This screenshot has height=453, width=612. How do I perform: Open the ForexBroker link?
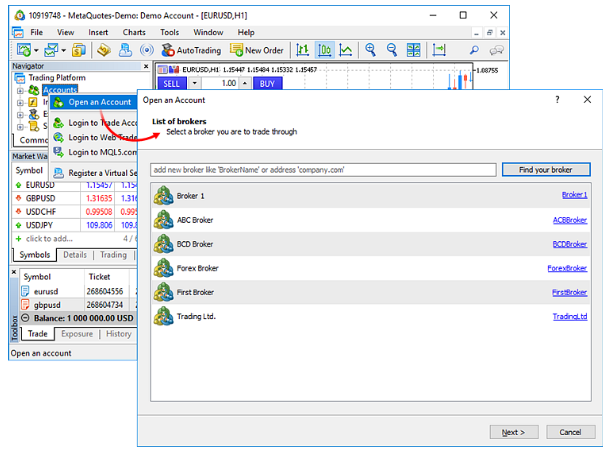(x=567, y=268)
